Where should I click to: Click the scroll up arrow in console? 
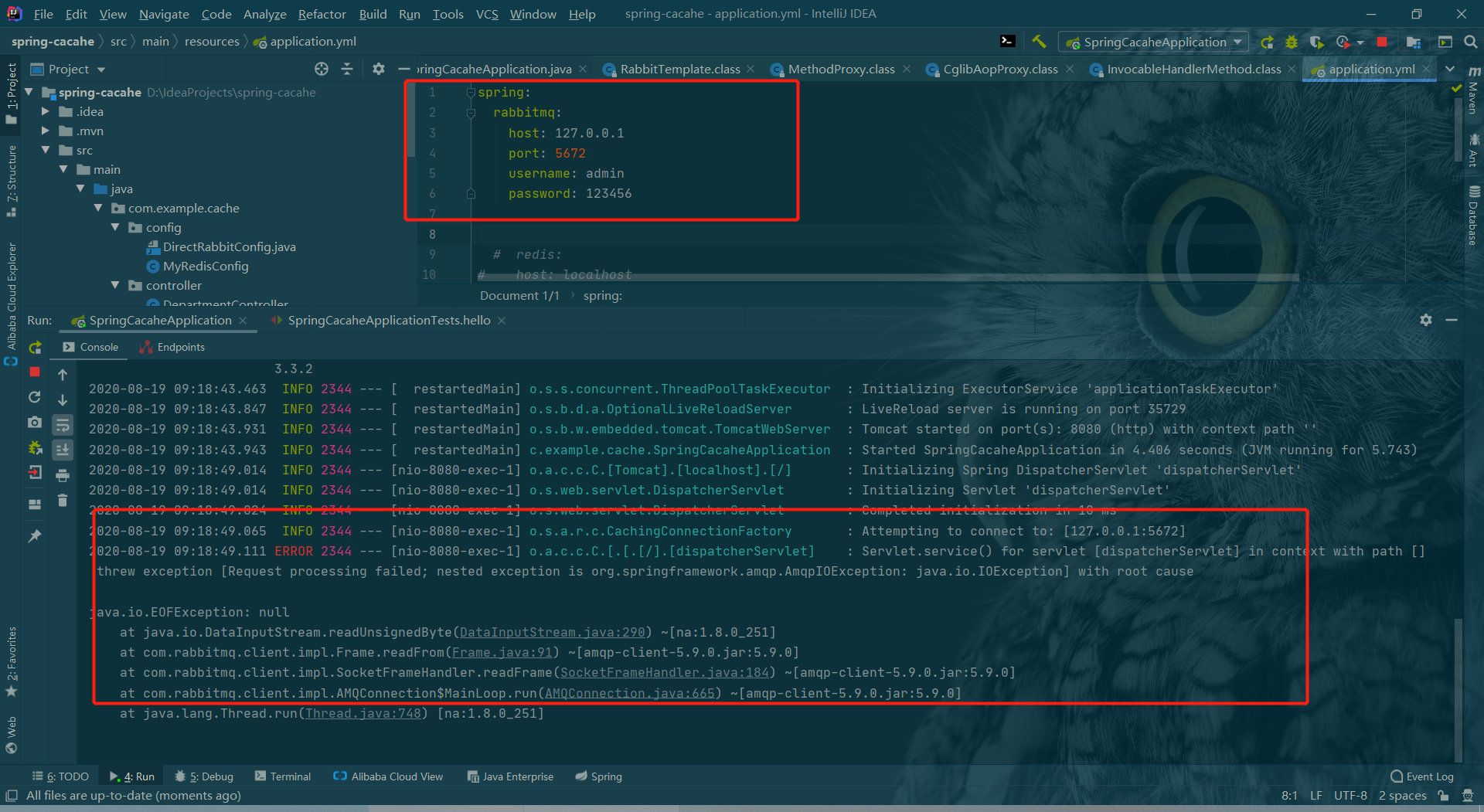(x=63, y=375)
